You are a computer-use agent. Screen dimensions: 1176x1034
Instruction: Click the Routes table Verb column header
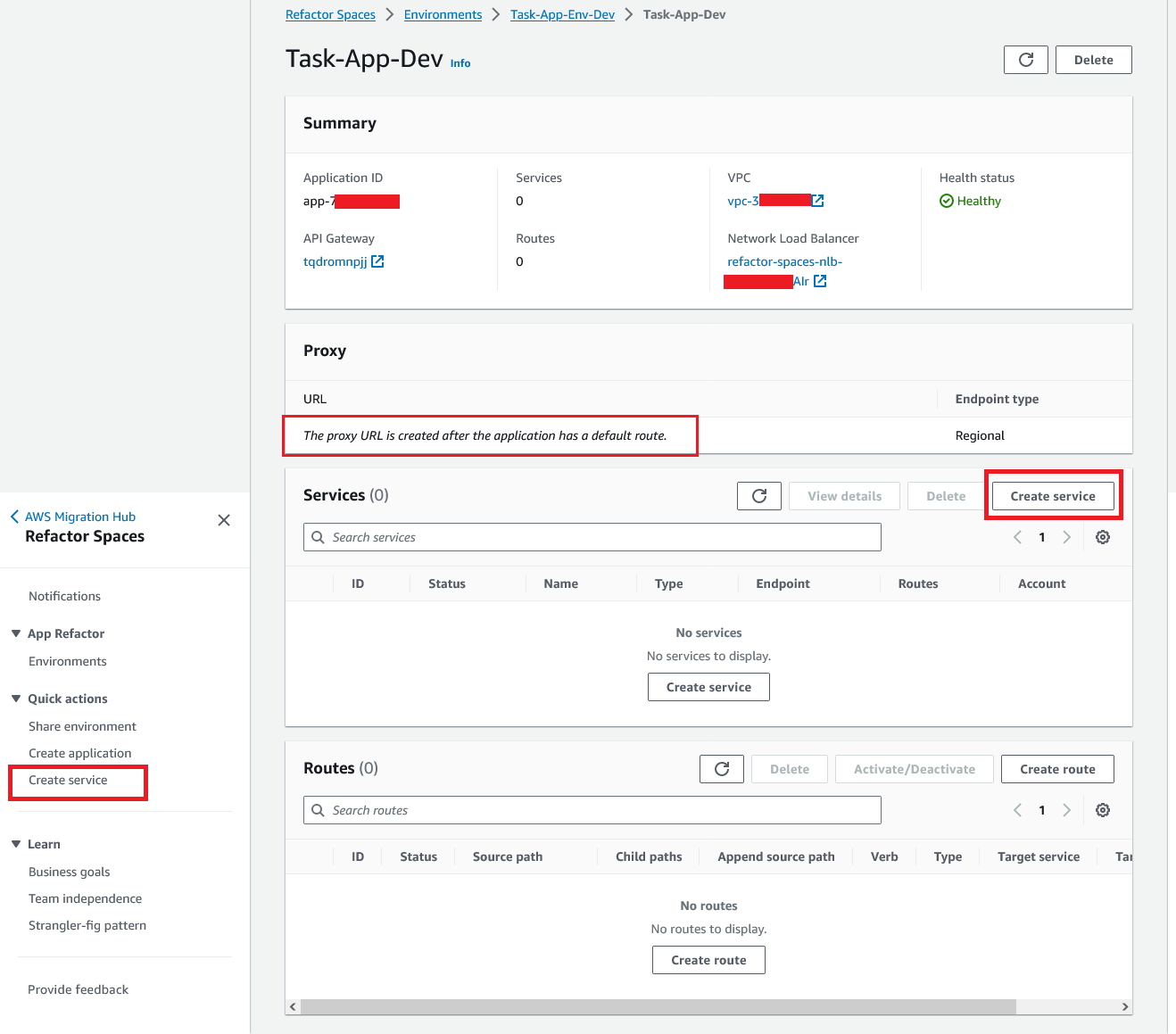click(884, 856)
